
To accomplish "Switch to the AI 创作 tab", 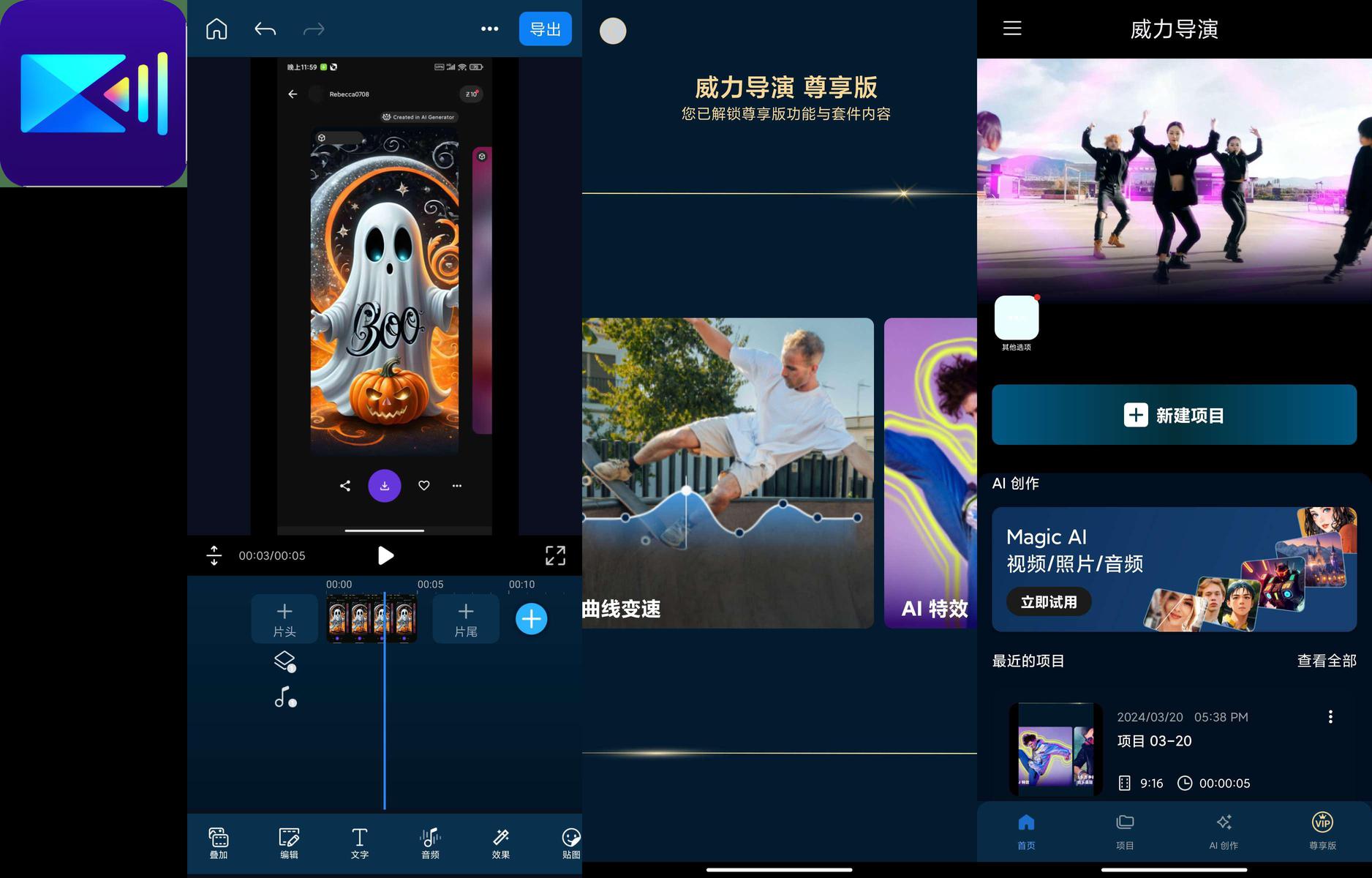I will pyautogui.click(x=1224, y=831).
